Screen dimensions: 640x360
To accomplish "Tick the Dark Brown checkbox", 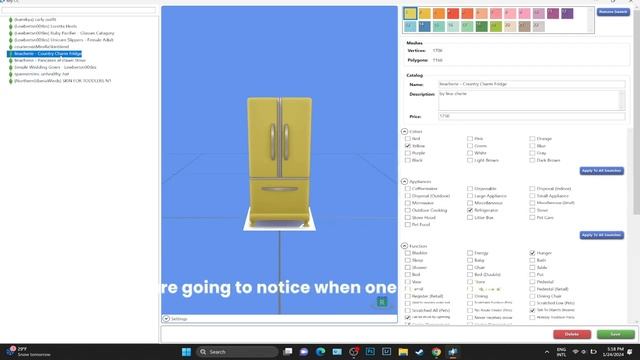I will (532, 160).
